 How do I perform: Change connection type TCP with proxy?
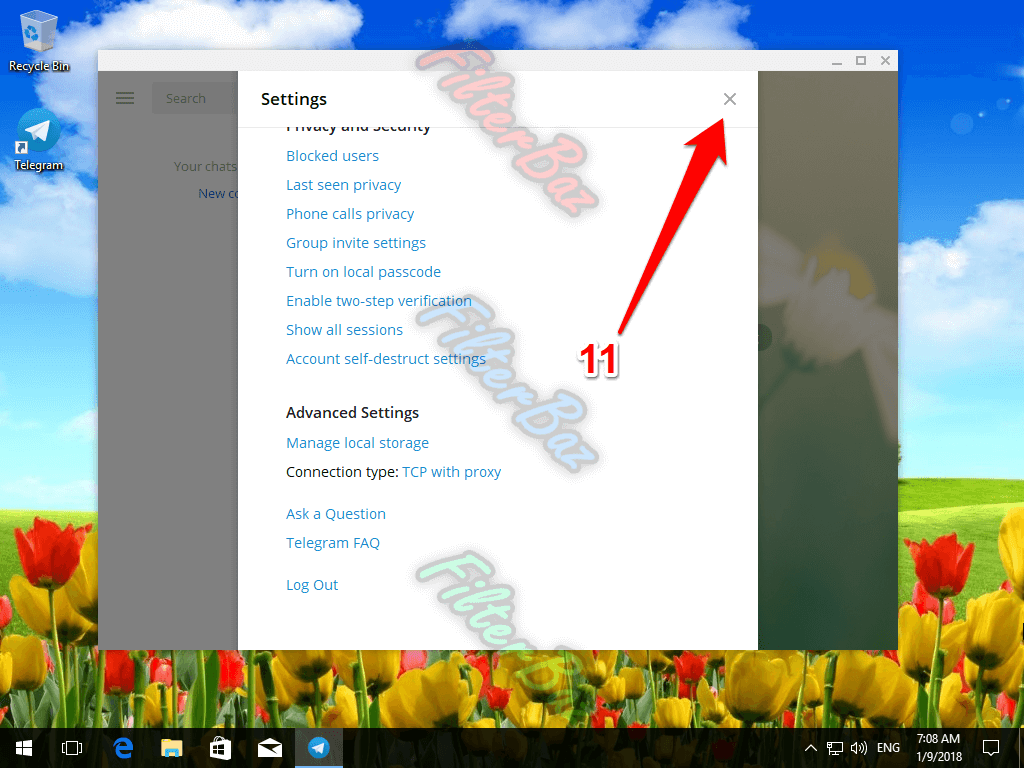[451, 472]
